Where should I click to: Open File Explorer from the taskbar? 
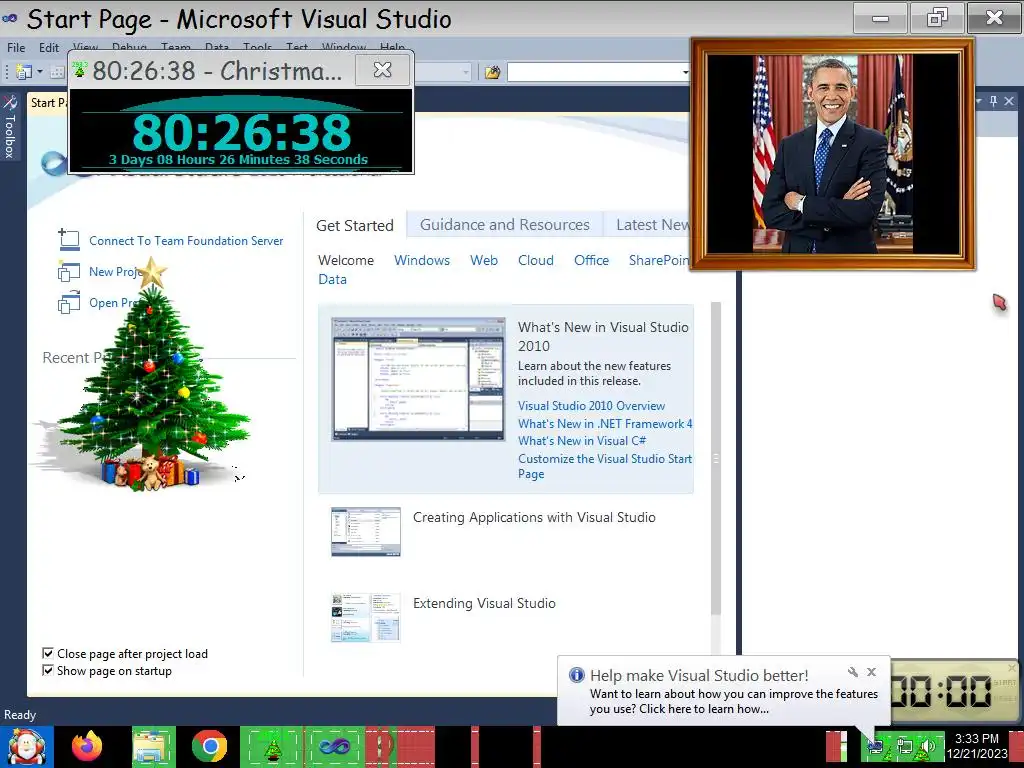(x=152, y=746)
